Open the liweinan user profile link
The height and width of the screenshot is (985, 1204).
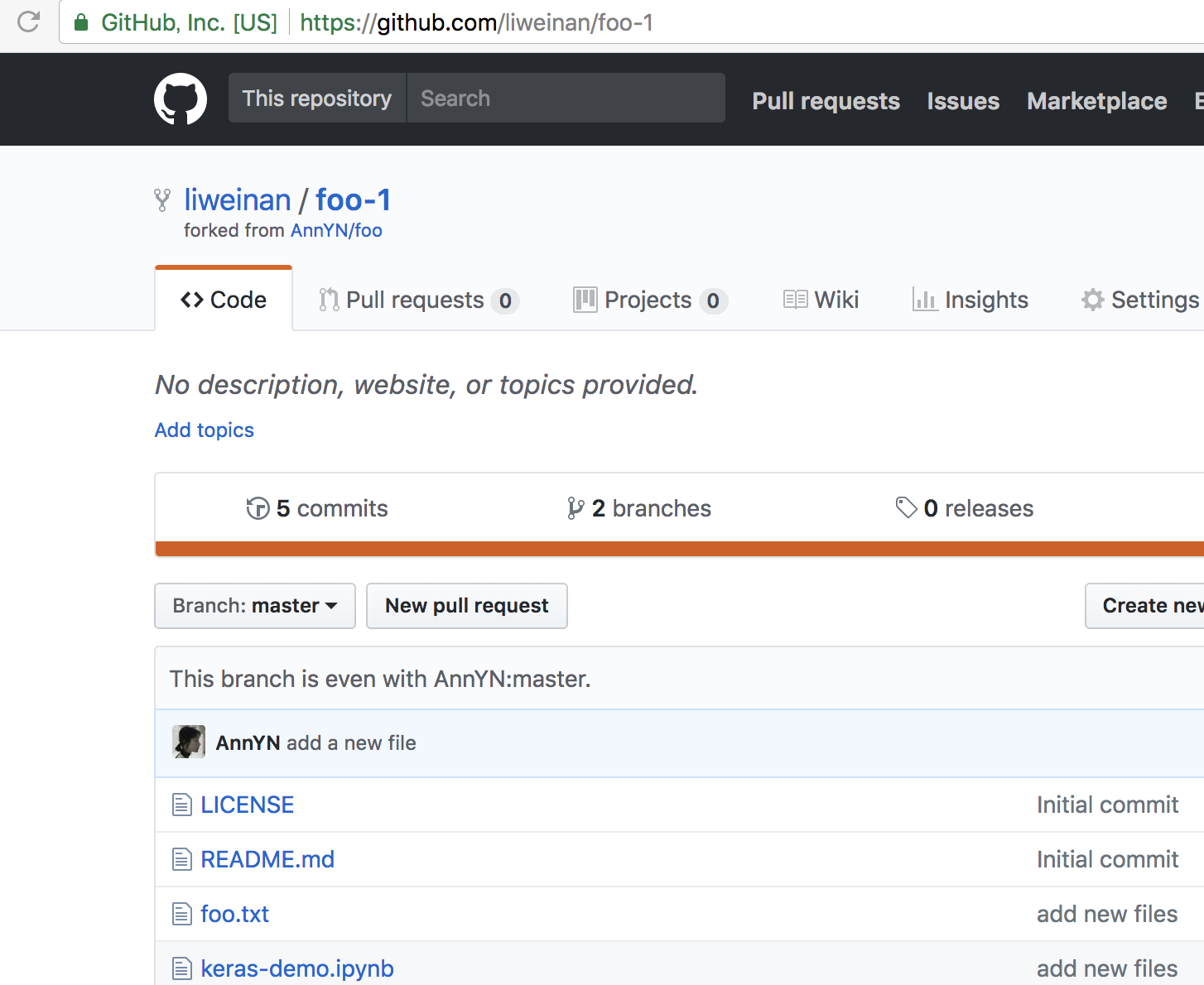coord(238,199)
